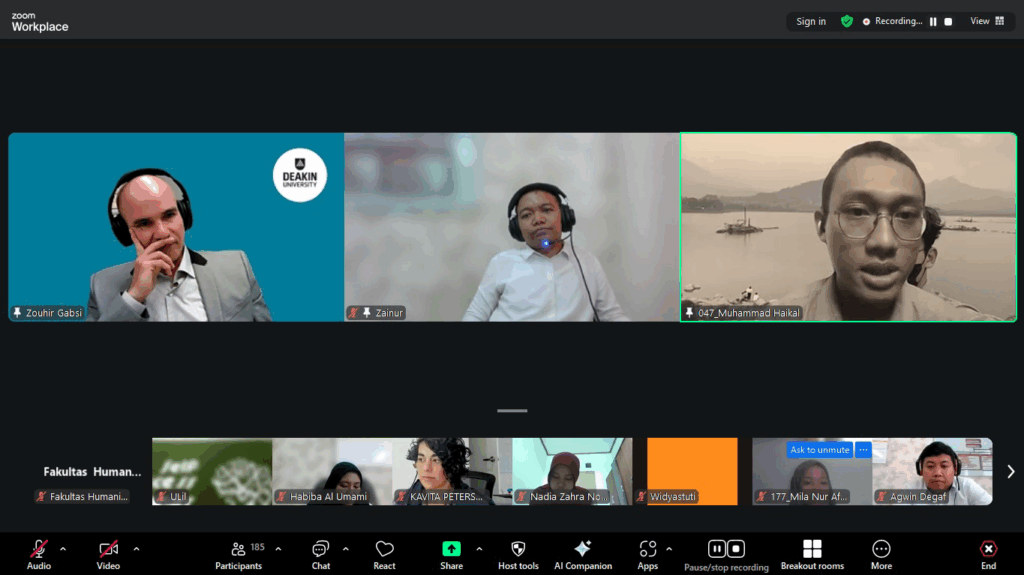Open the Share options arrow

click(x=479, y=548)
